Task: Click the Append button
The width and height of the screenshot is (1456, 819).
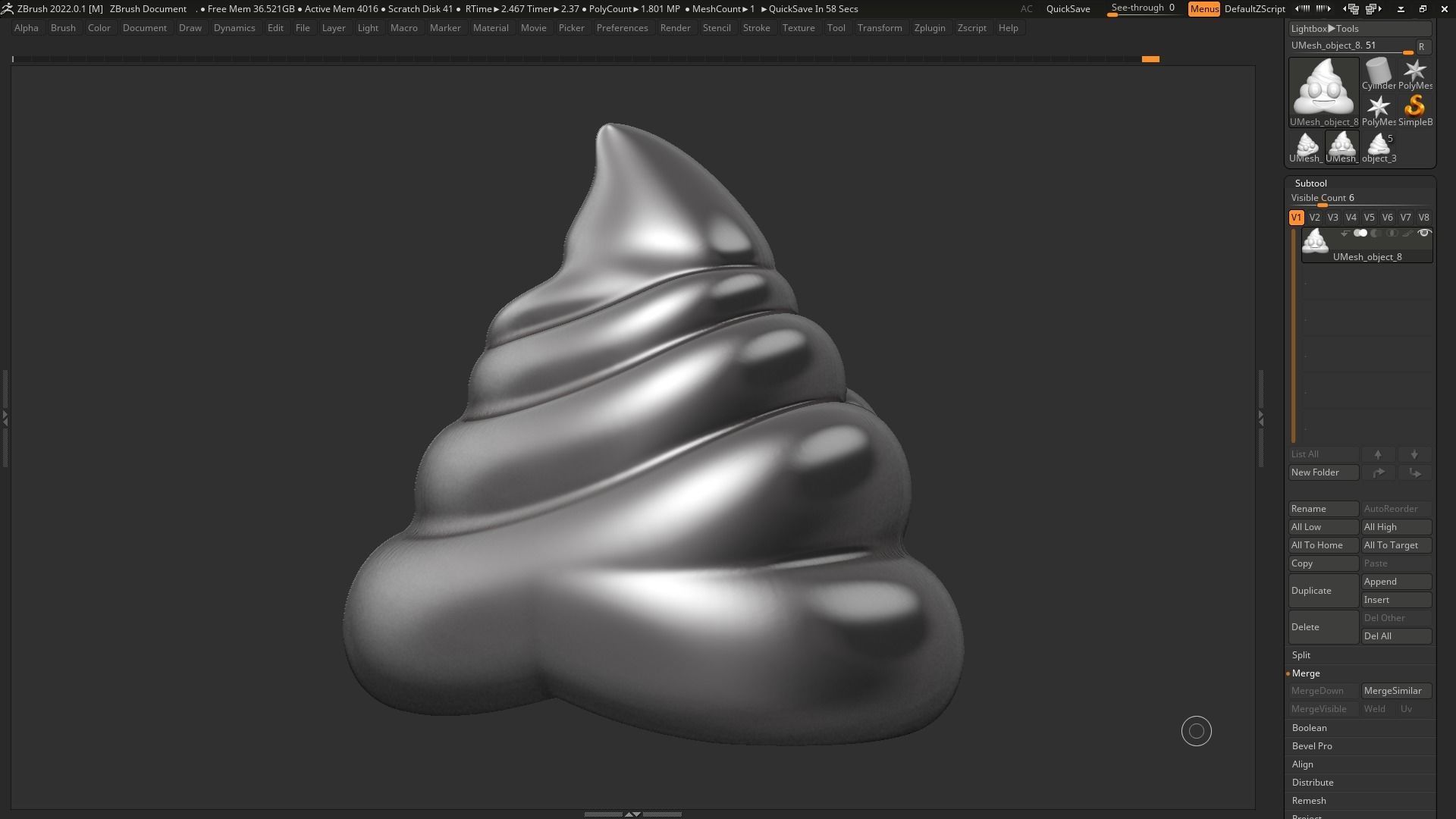Action: pos(1397,582)
